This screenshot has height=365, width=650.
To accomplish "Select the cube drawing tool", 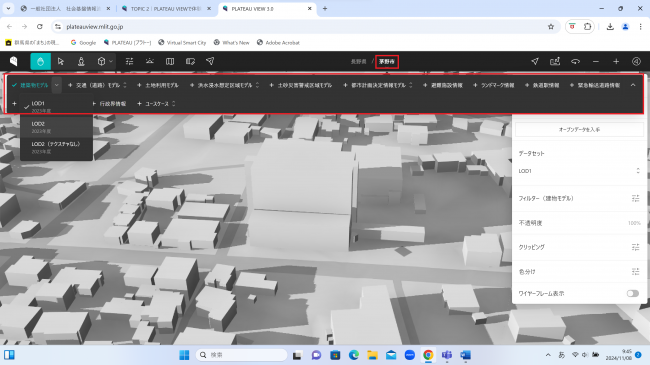I will coord(101,61).
